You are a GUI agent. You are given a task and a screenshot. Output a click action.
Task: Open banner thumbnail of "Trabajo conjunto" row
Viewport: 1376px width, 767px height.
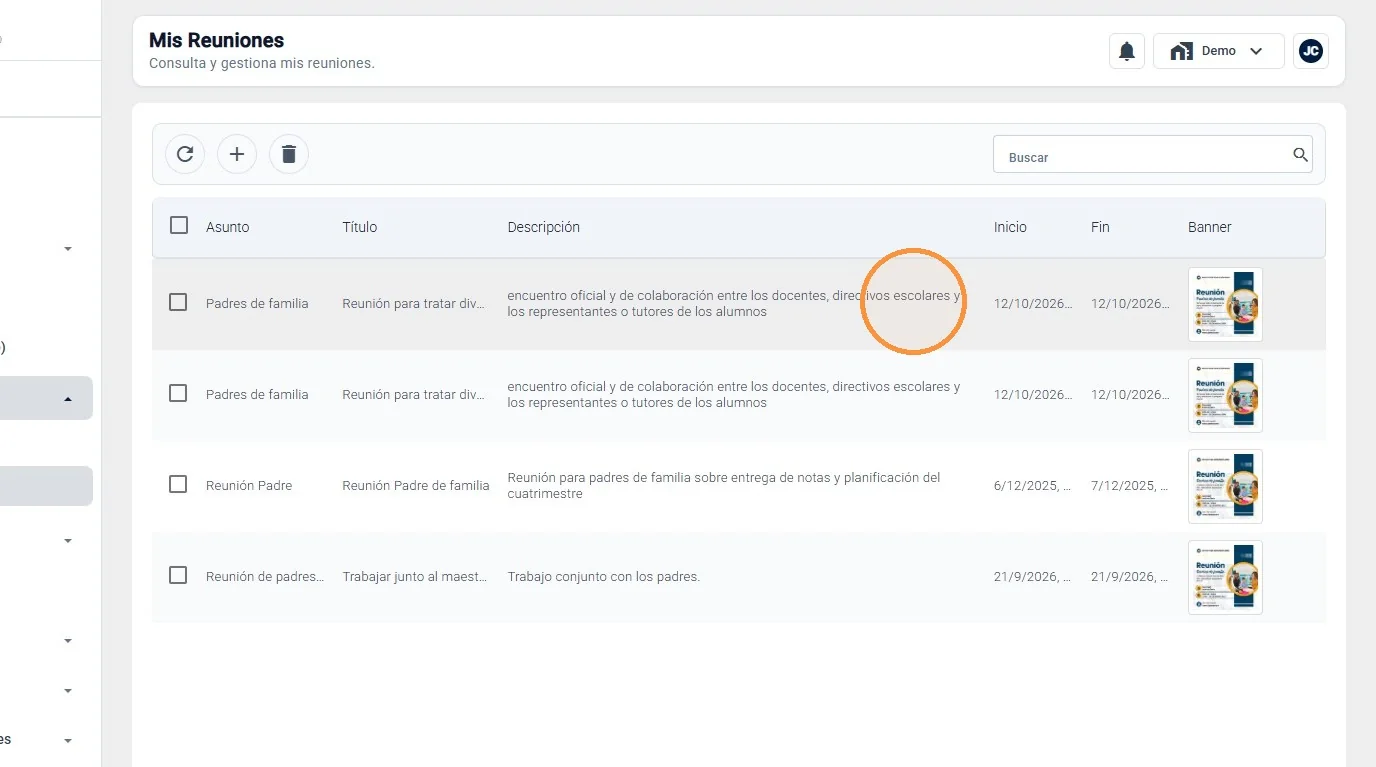(1225, 577)
